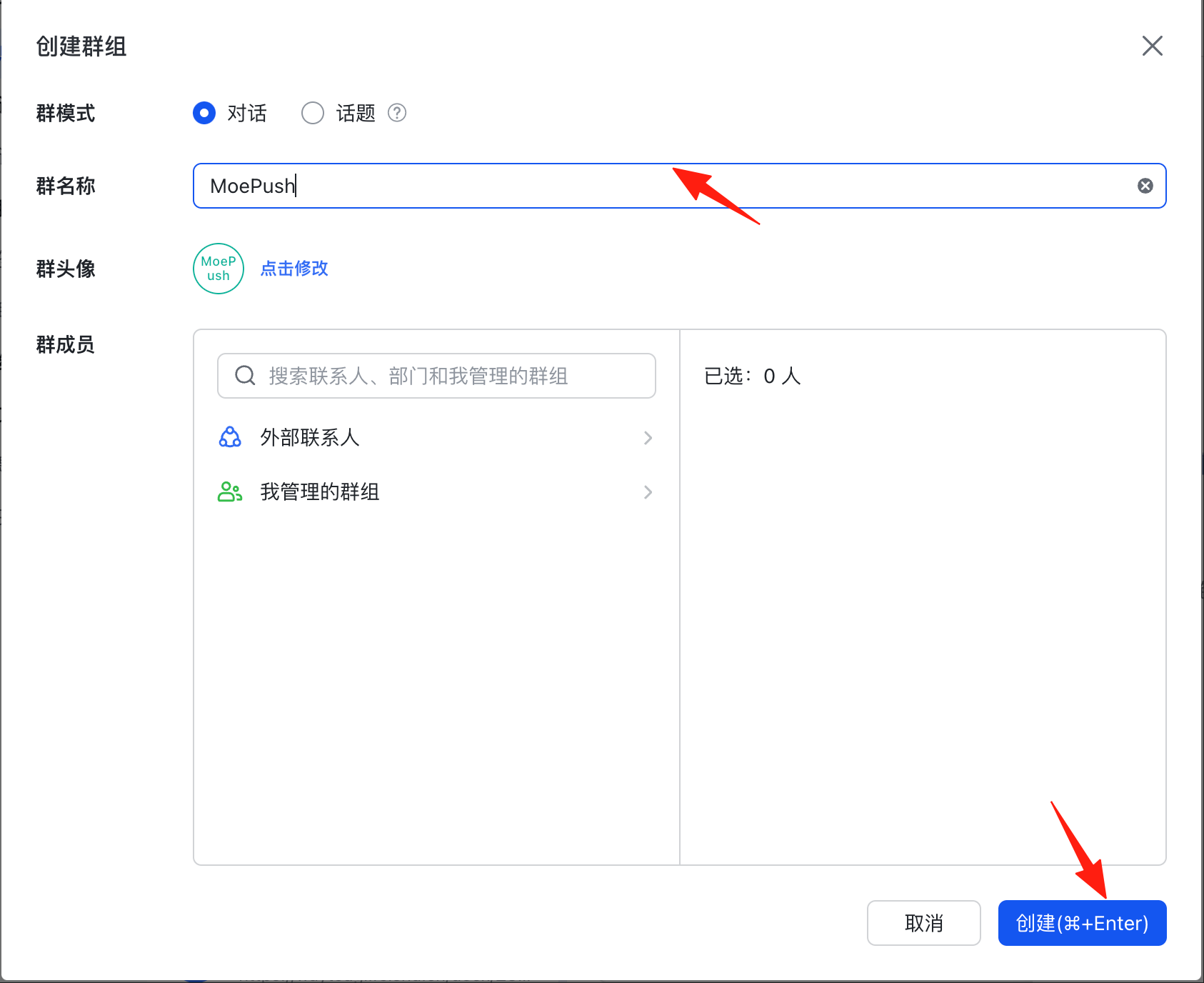Click the 已选: 0 人 selected count text

pyautogui.click(x=753, y=376)
